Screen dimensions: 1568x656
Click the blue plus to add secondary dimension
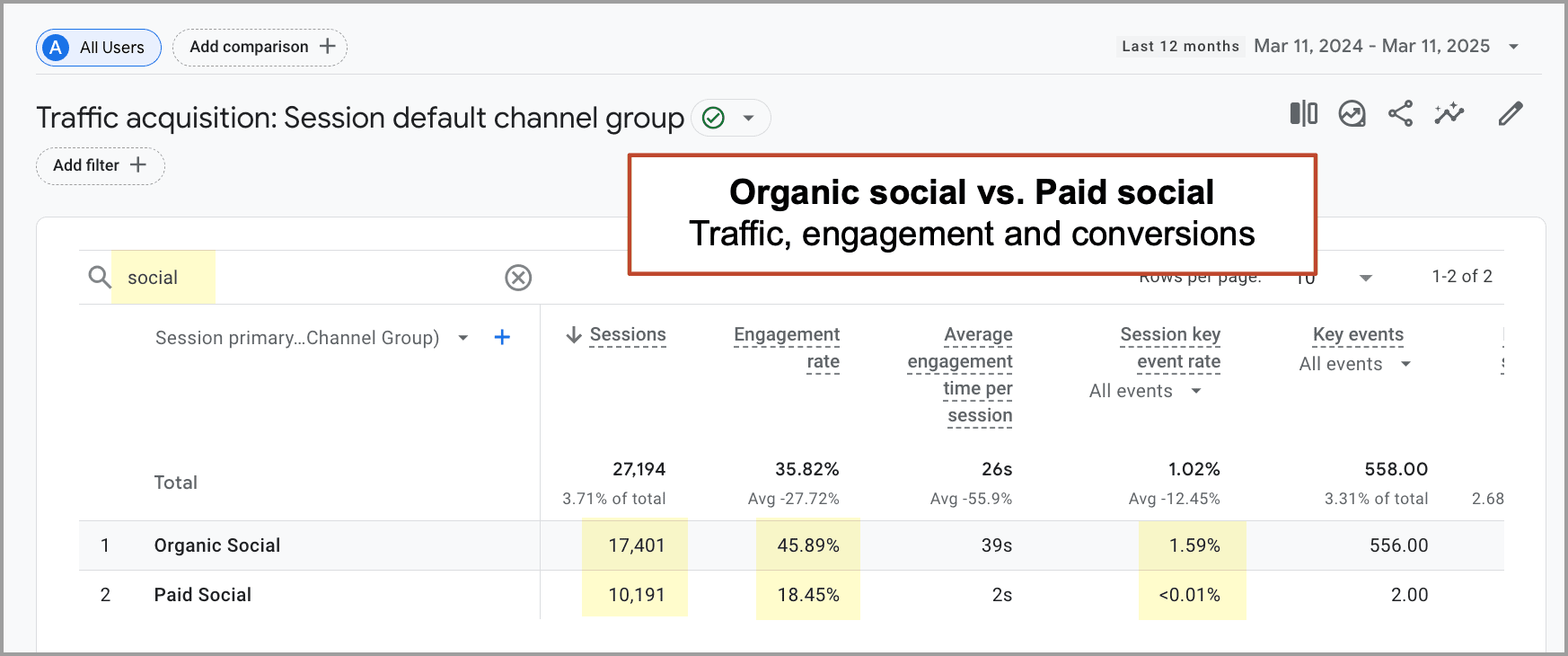(503, 337)
